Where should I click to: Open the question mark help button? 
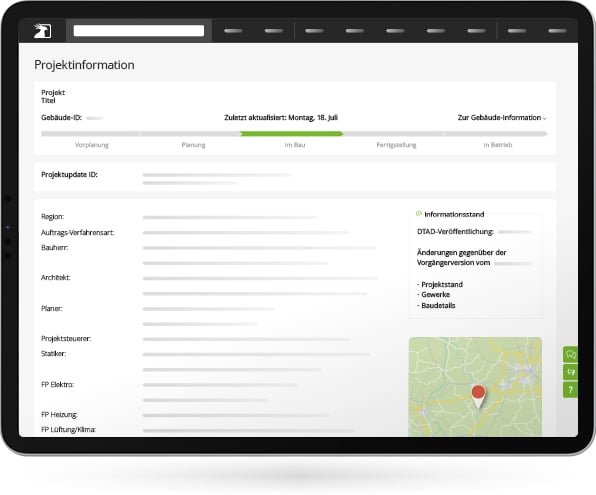coord(571,390)
